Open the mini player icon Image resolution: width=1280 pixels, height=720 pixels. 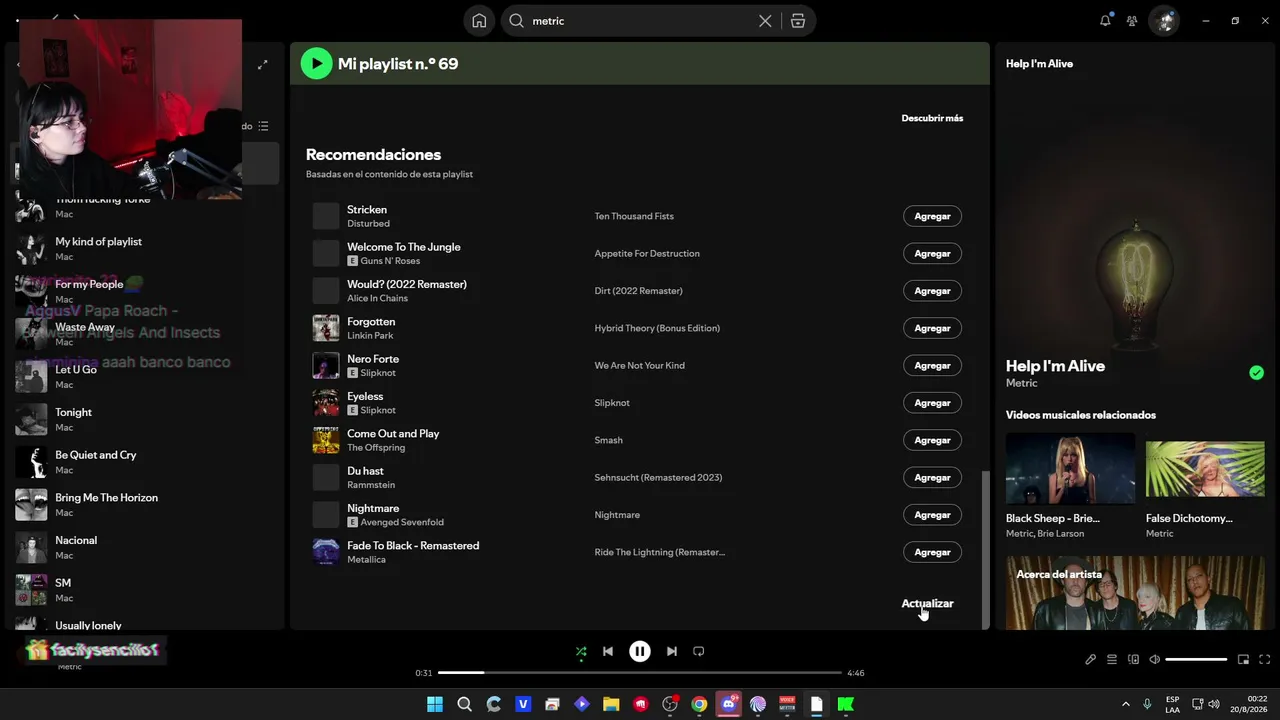pyautogui.click(x=1243, y=660)
